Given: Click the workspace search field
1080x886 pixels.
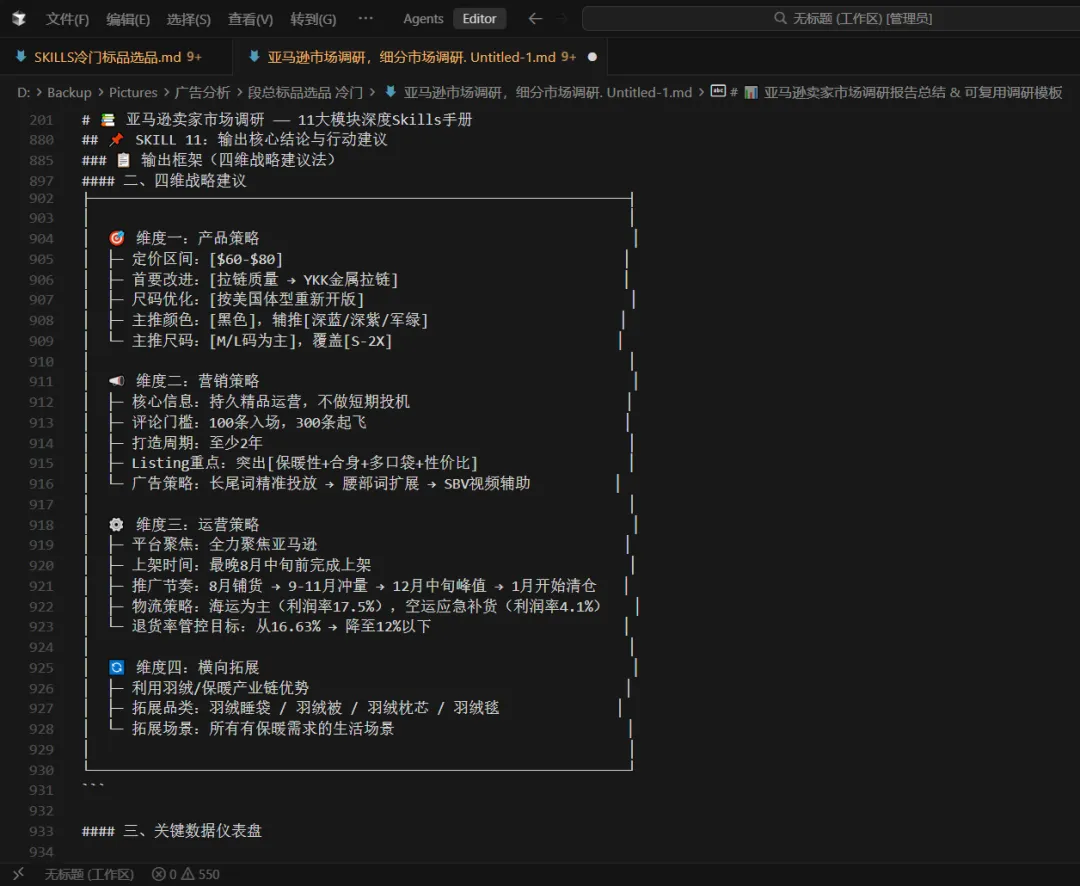Looking at the screenshot, I should point(831,19).
